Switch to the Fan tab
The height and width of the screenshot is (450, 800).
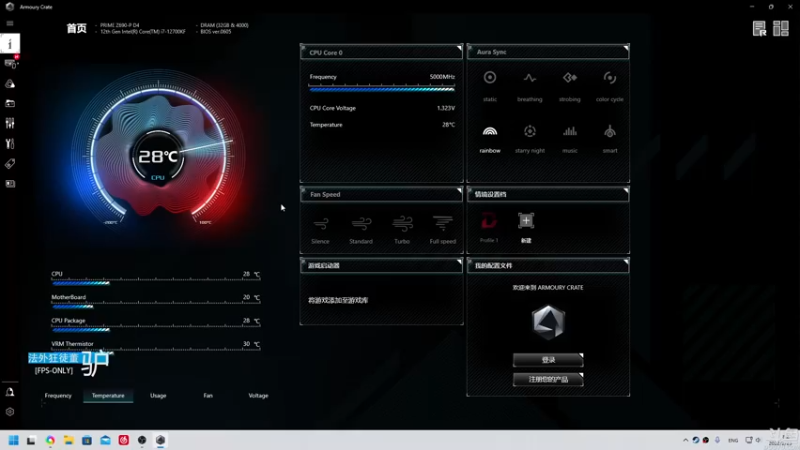click(x=208, y=395)
